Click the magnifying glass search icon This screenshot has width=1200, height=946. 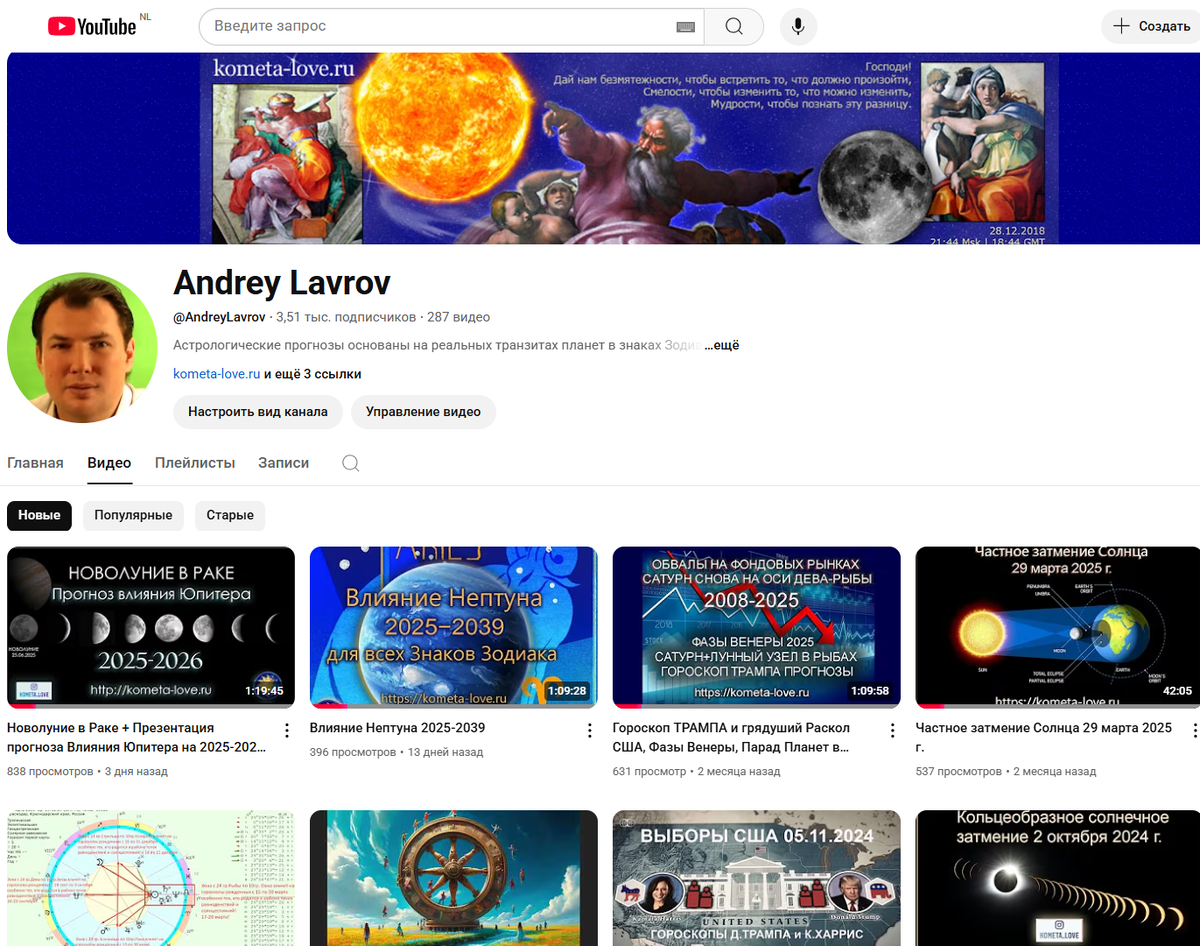(734, 26)
